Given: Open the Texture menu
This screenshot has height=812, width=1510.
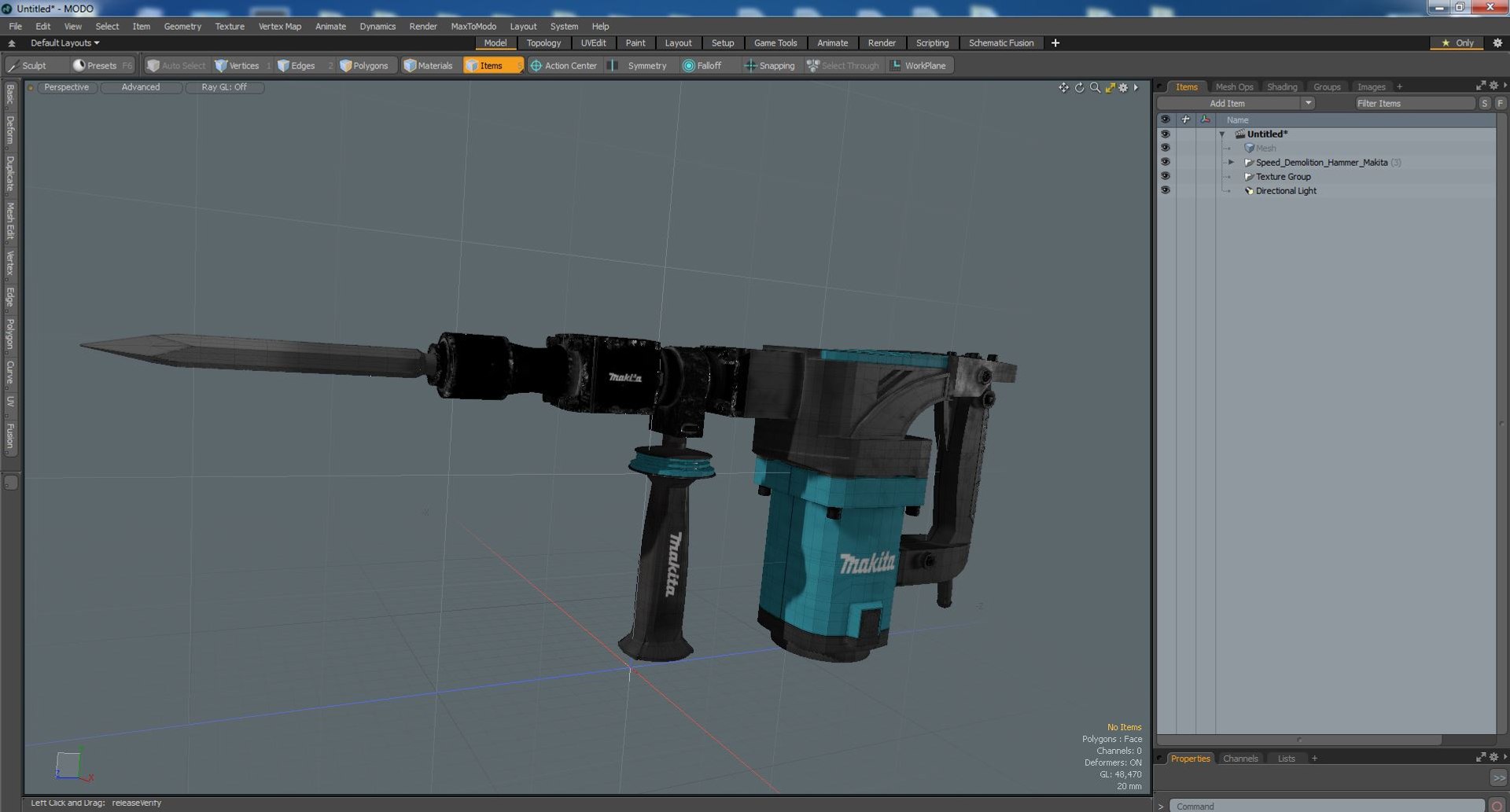Looking at the screenshot, I should [230, 26].
